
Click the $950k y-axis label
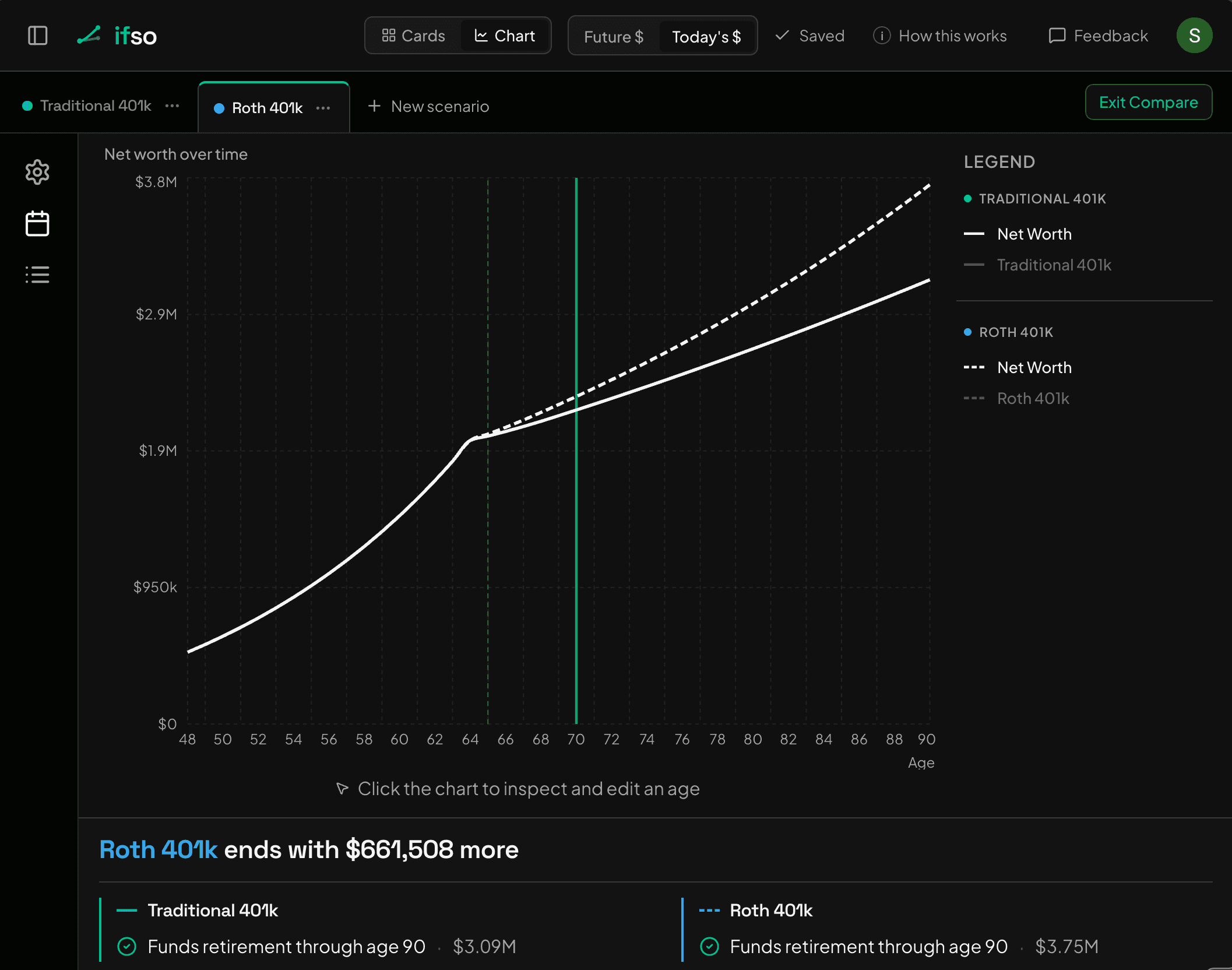click(155, 587)
